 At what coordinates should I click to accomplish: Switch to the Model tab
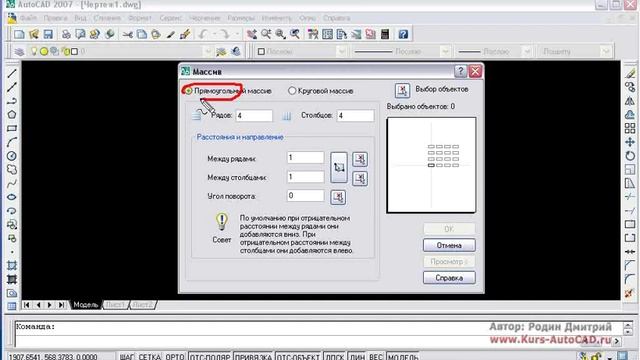click(86, 305)
